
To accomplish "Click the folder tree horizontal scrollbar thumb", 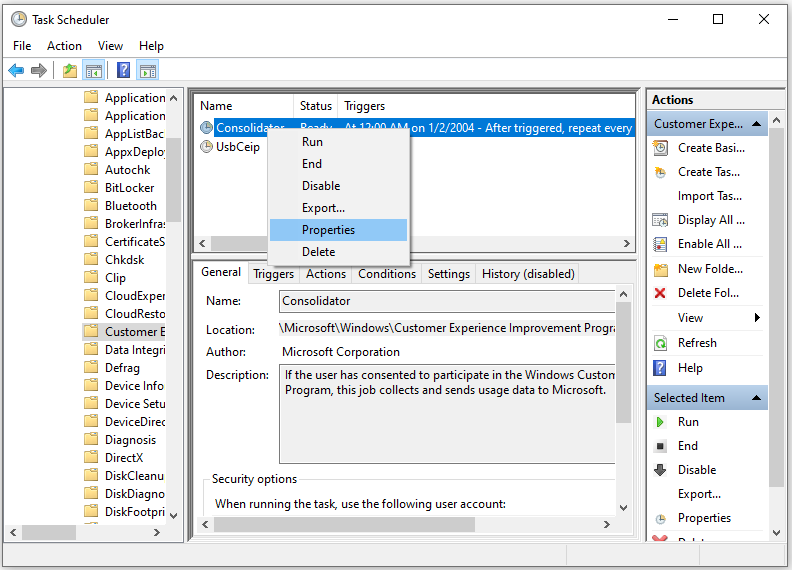I will [x=49, y=532].
